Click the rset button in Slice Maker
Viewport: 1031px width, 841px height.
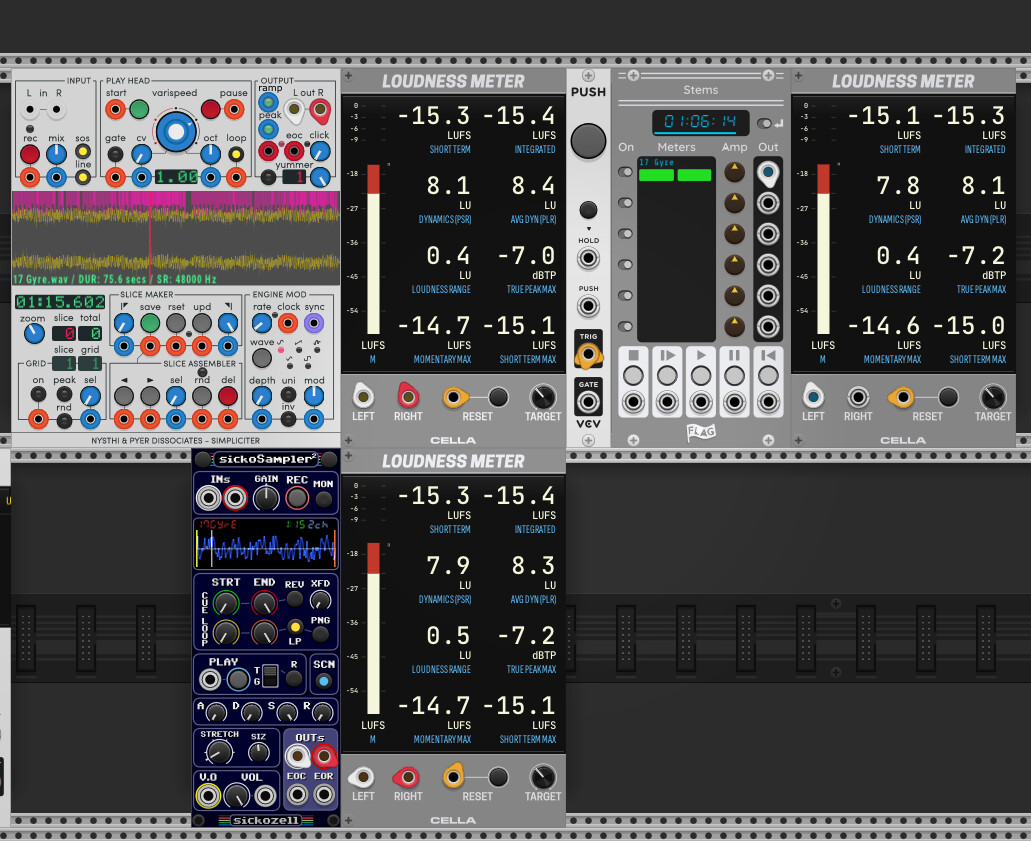click(x=176, y=323)
